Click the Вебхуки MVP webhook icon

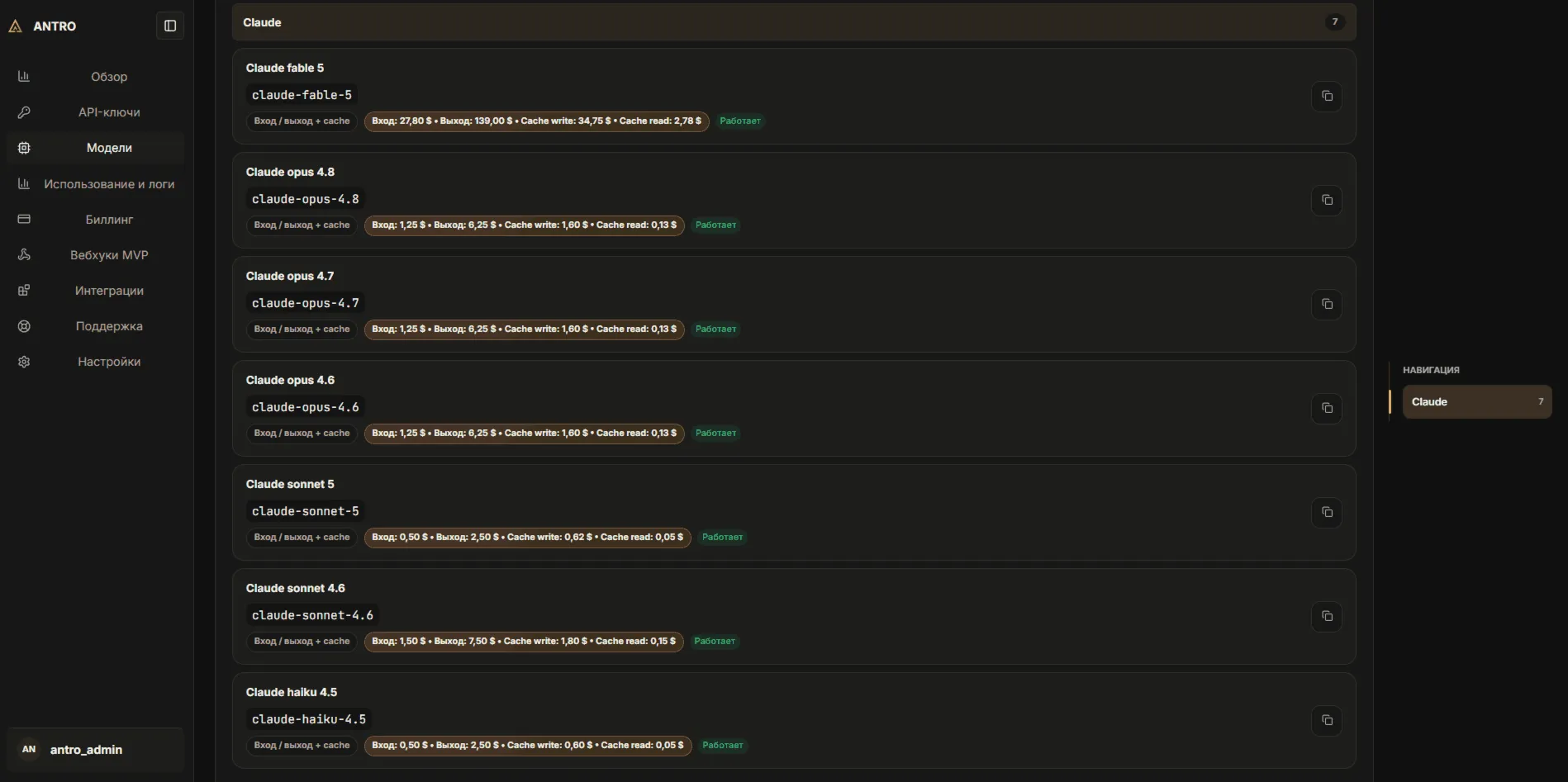coord(24,254)
